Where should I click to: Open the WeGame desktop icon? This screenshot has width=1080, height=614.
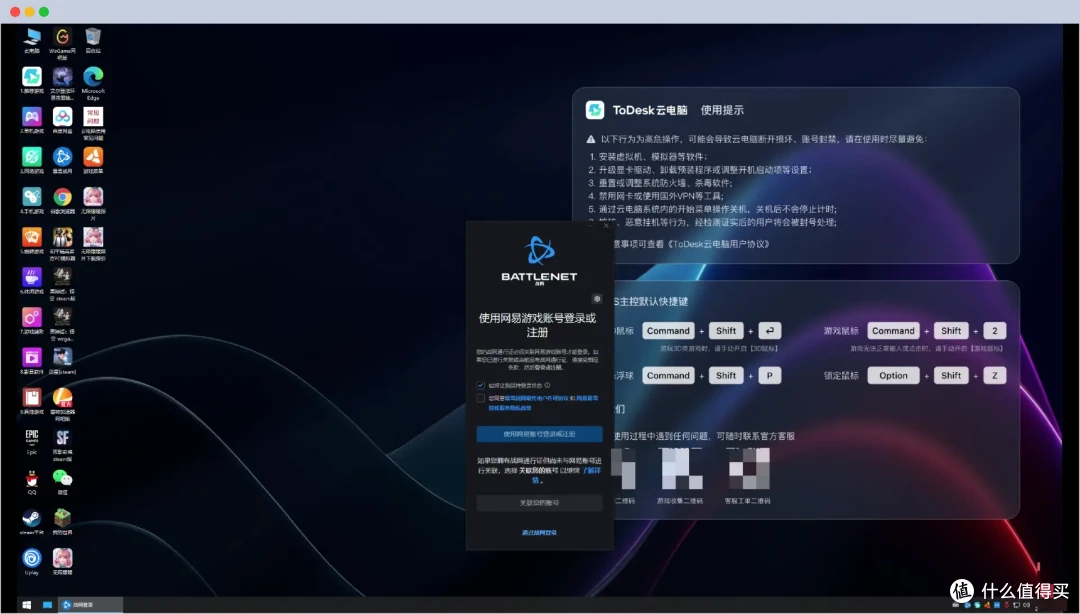62,37
